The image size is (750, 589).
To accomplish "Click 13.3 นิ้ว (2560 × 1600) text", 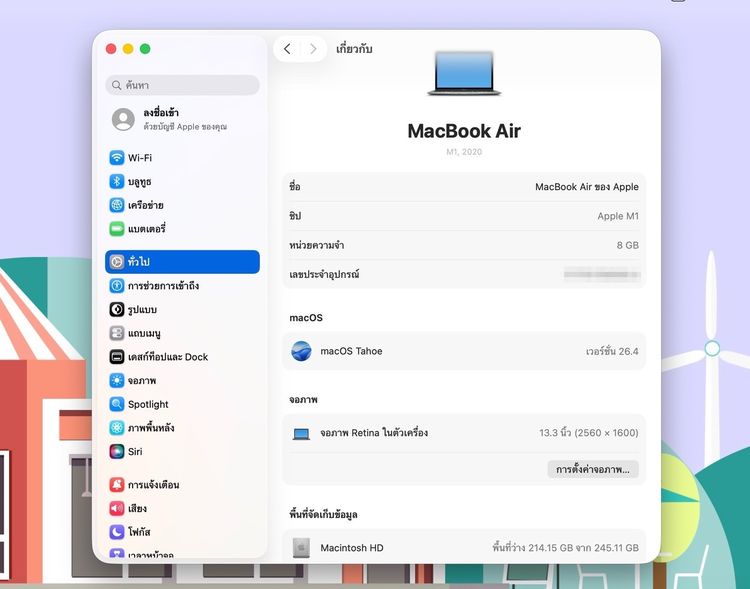I will click(589, 433).
